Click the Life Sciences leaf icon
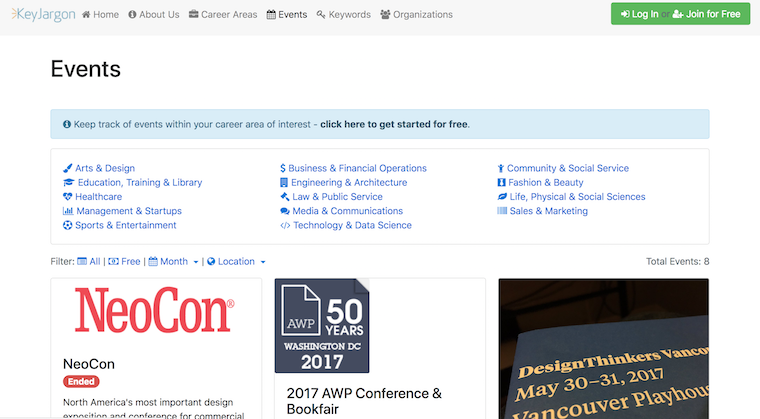The image size is (760, 419). [x=502, y=196]
